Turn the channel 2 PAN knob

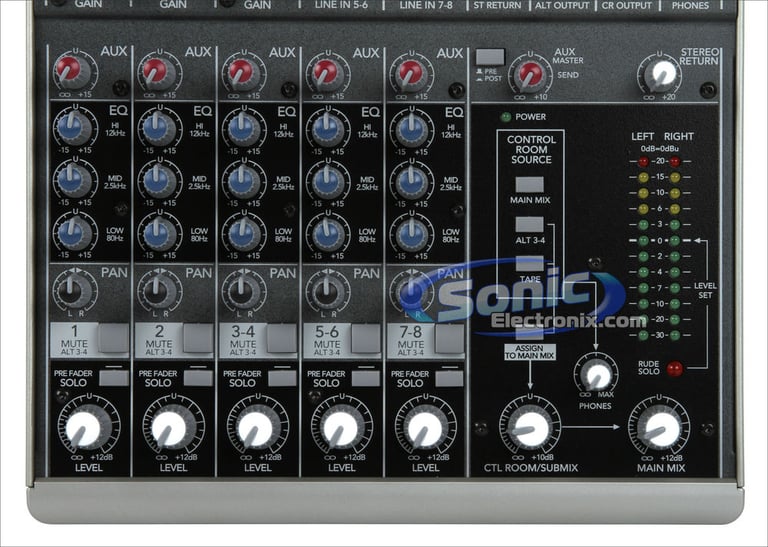point(158,291)
